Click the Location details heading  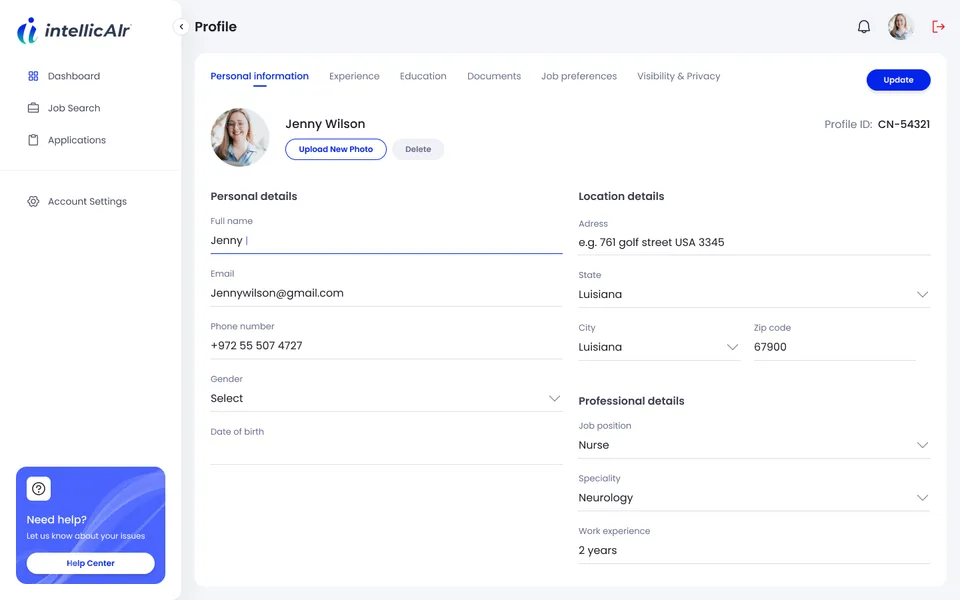click(621, 196)
